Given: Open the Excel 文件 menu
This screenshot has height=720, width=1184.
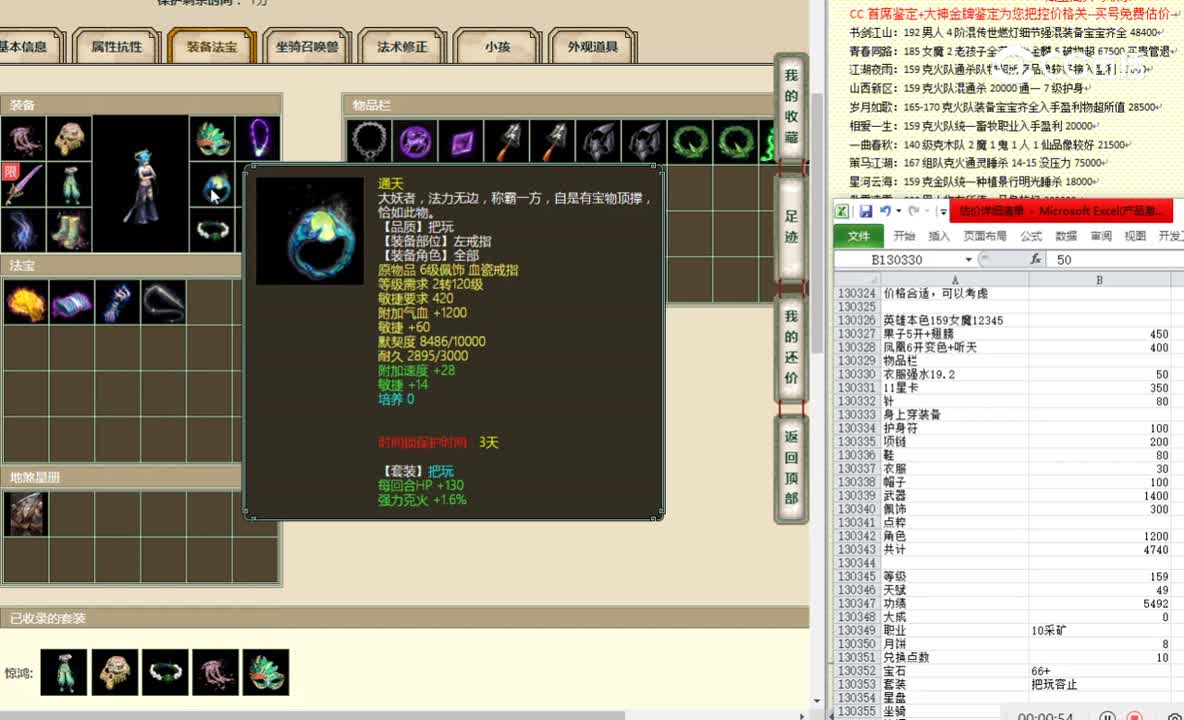Looking at the screenshot, I should pyautogui.click(x=859, y=236).
